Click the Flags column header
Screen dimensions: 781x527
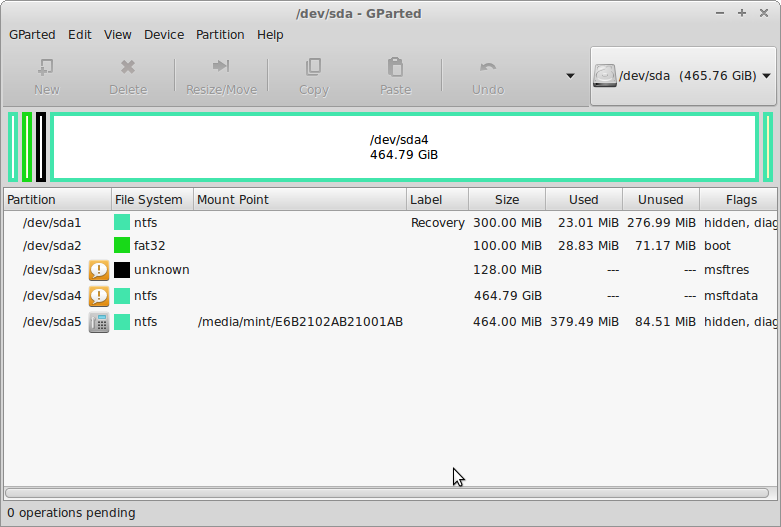[x=739, y=200]
